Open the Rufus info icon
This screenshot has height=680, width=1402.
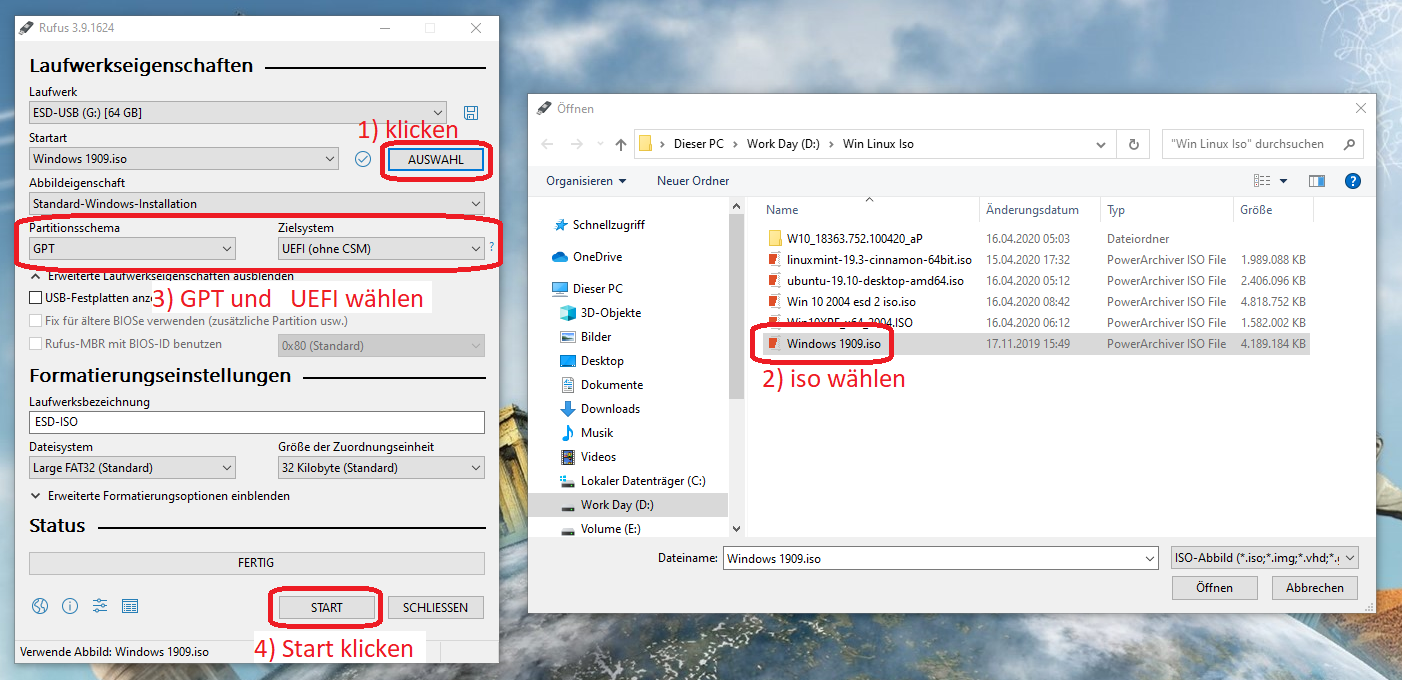[70, 606]
